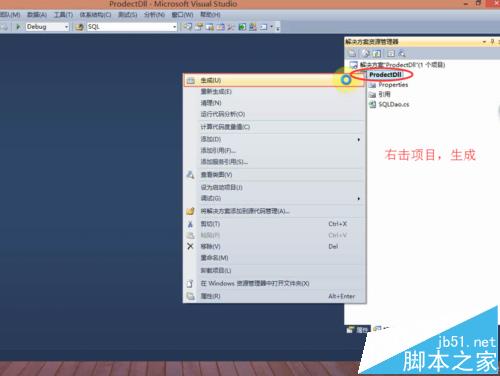Click the X icon beside 移除(V)

[190, 247]
